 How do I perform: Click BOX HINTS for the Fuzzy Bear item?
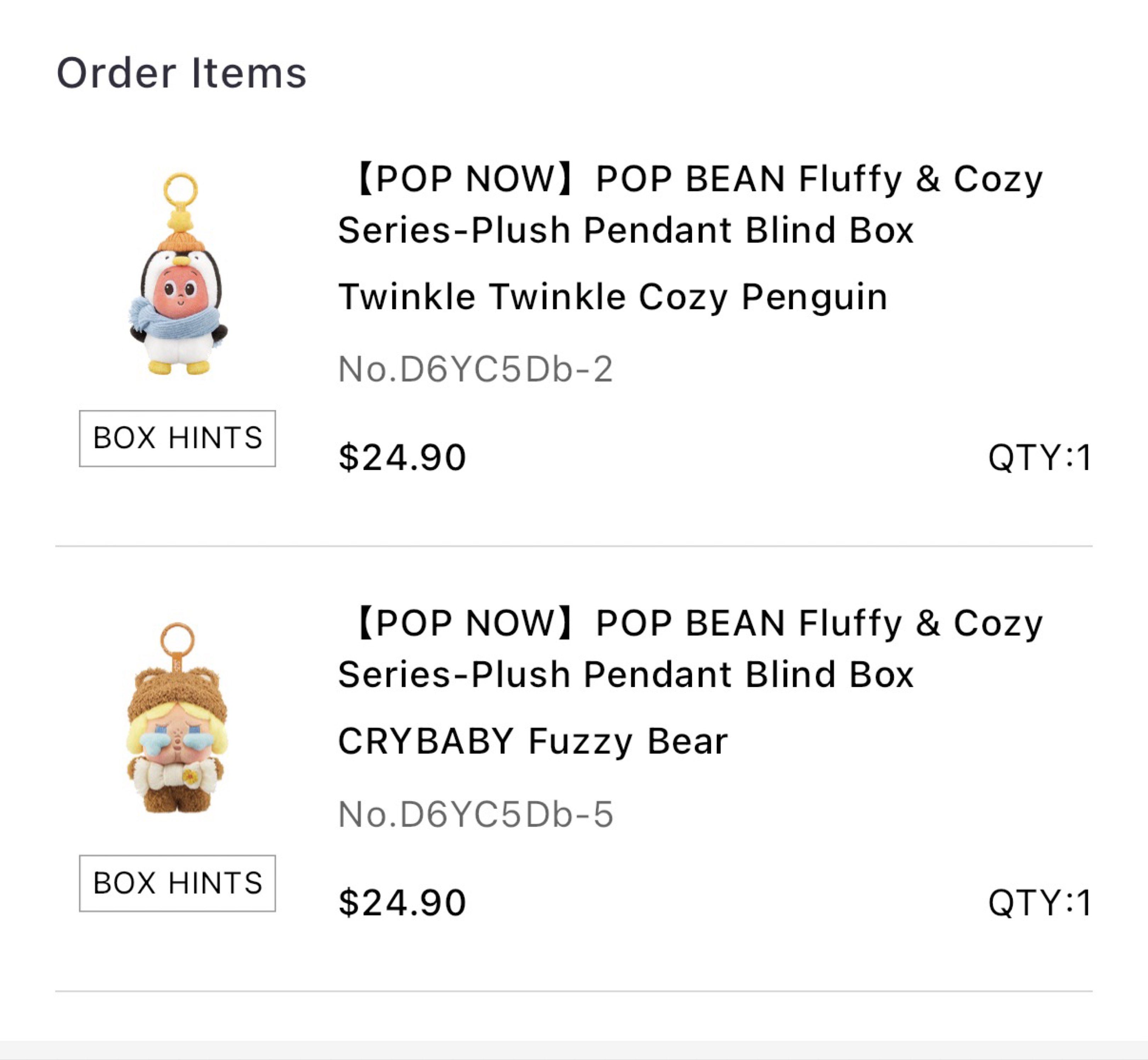[178, 883]
